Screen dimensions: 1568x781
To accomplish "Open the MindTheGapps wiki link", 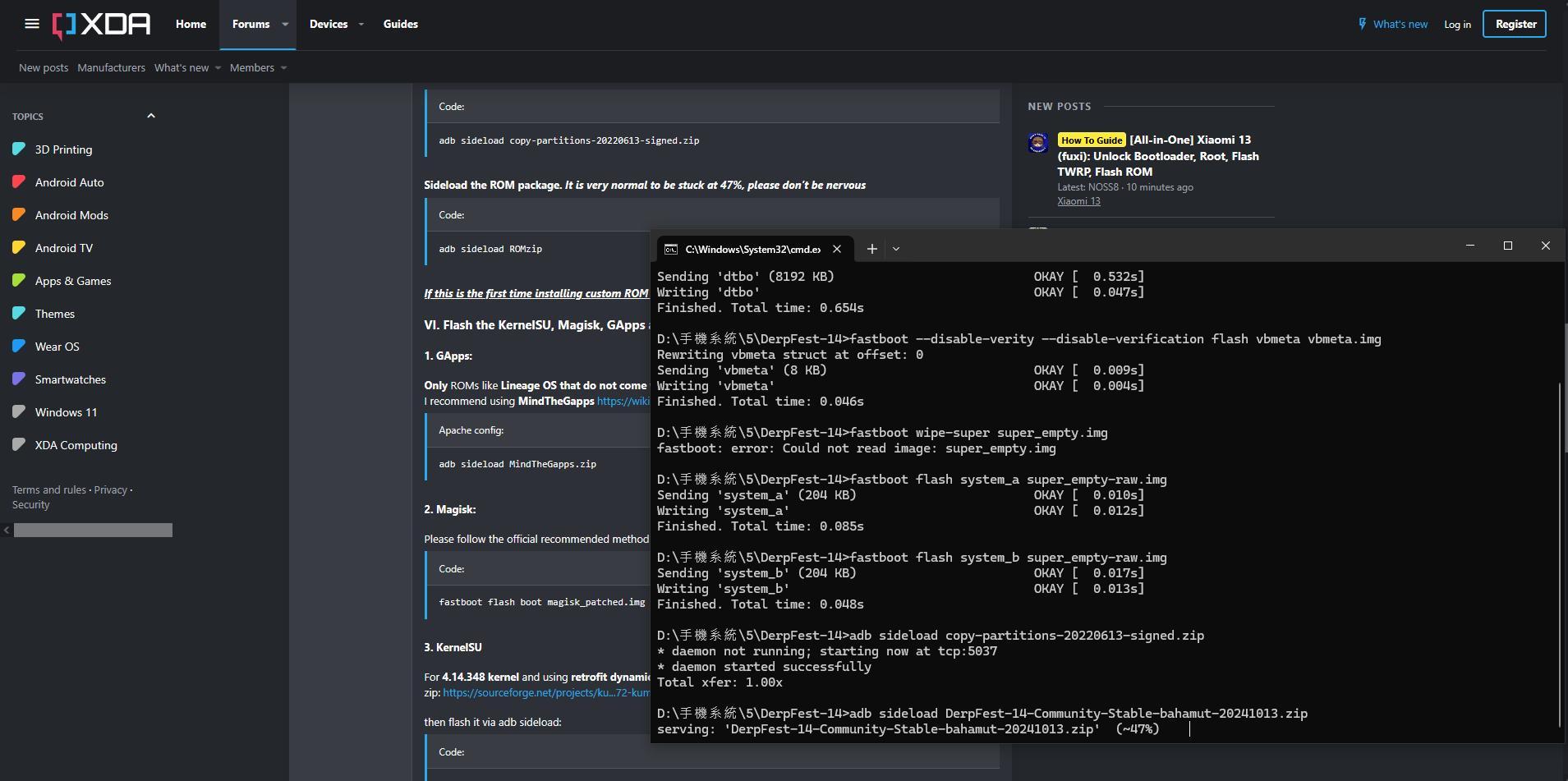I will point(623,401).
